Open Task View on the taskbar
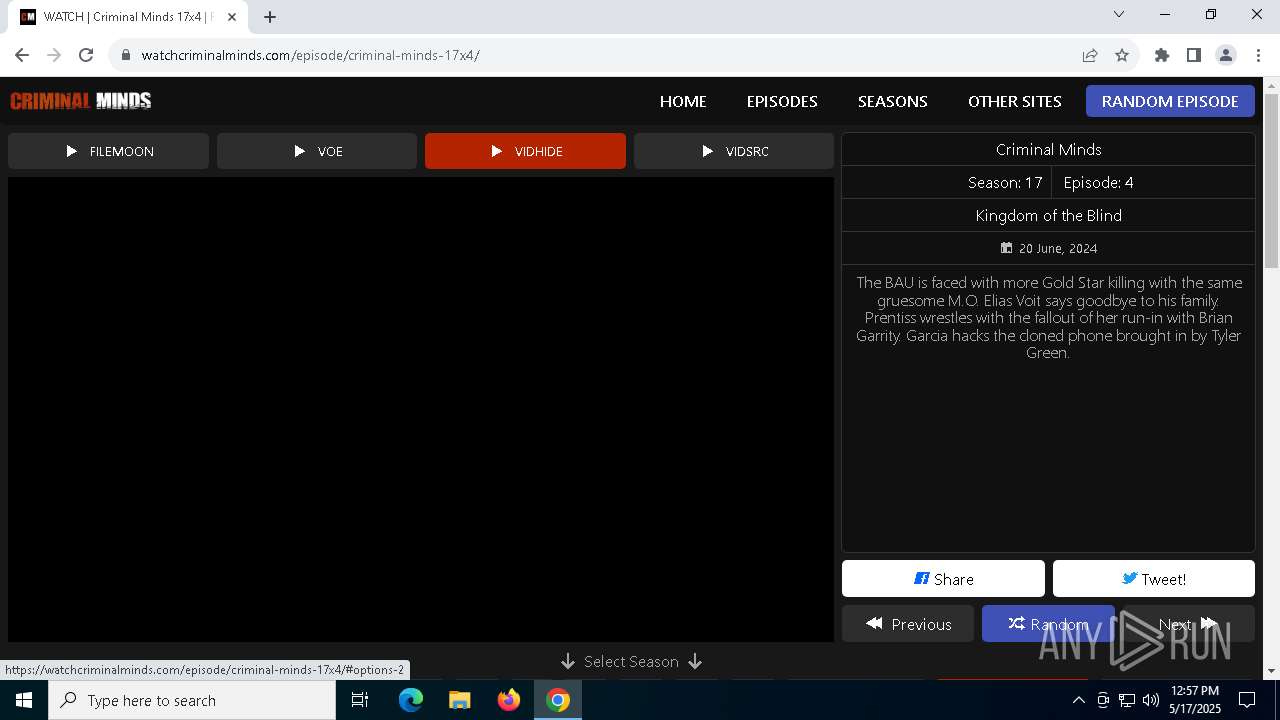 [360, 700]
